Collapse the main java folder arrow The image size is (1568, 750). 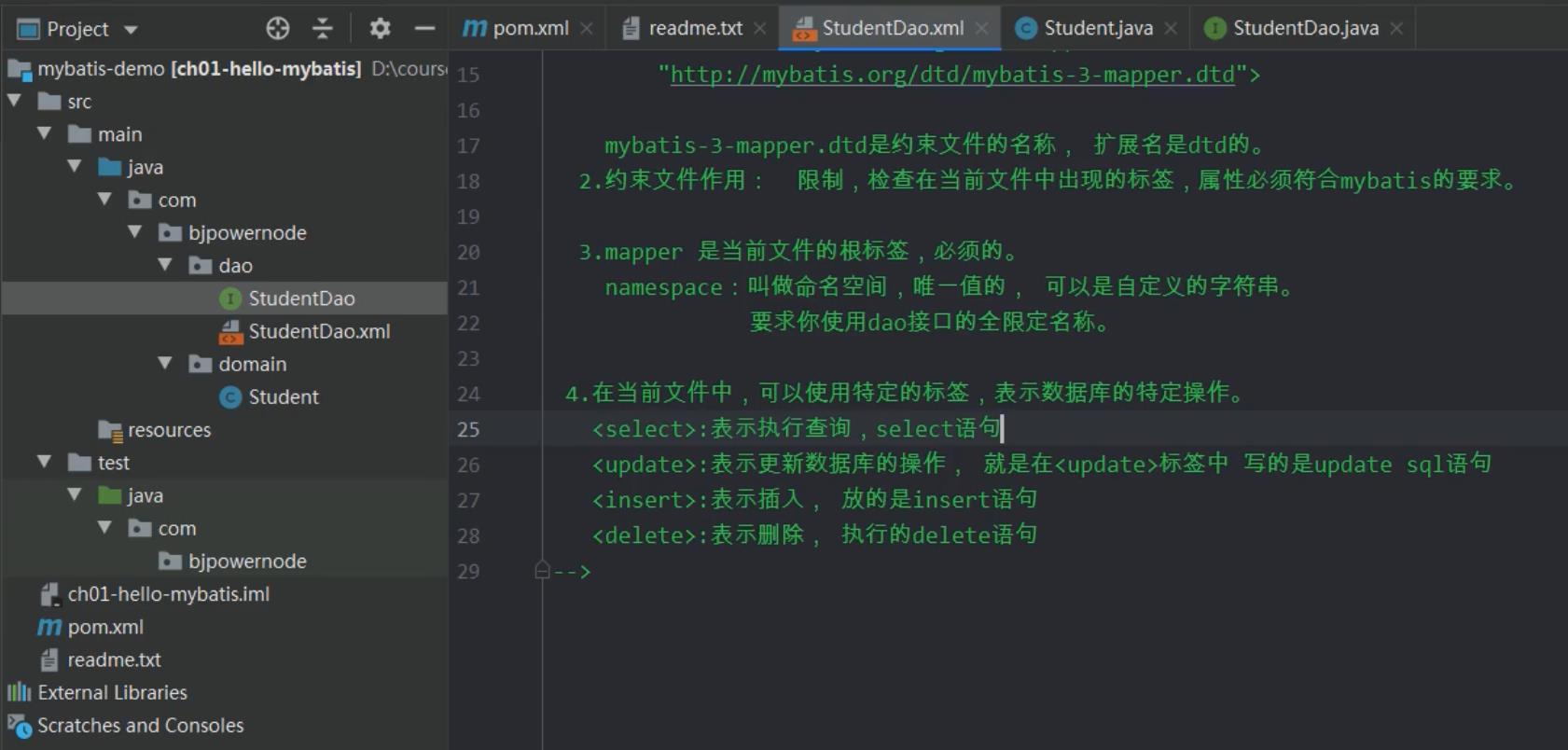(x=75, y=166)
